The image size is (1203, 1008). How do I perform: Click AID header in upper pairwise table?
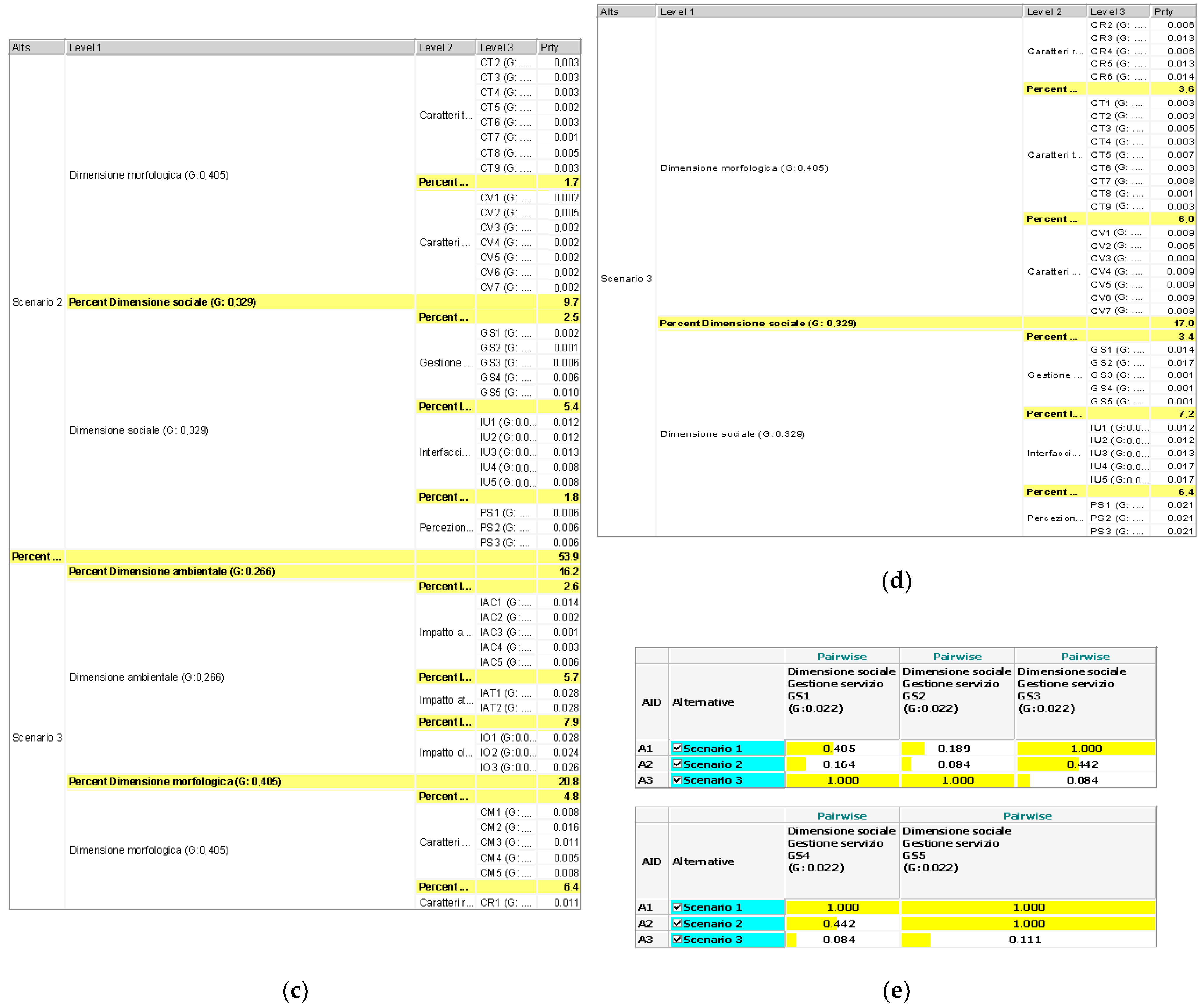tap(651, 702)
